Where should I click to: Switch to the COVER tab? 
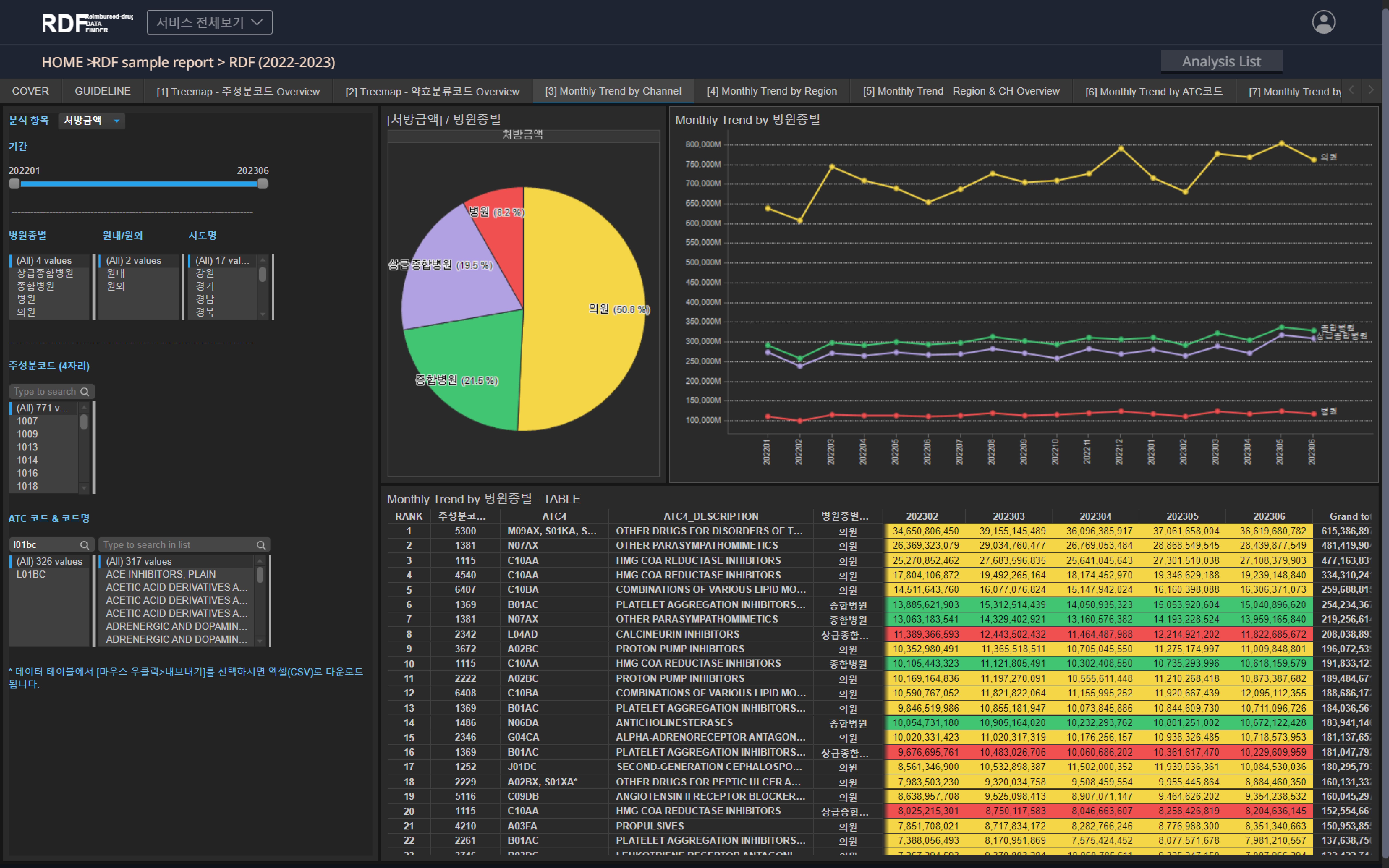pos(30,91)
